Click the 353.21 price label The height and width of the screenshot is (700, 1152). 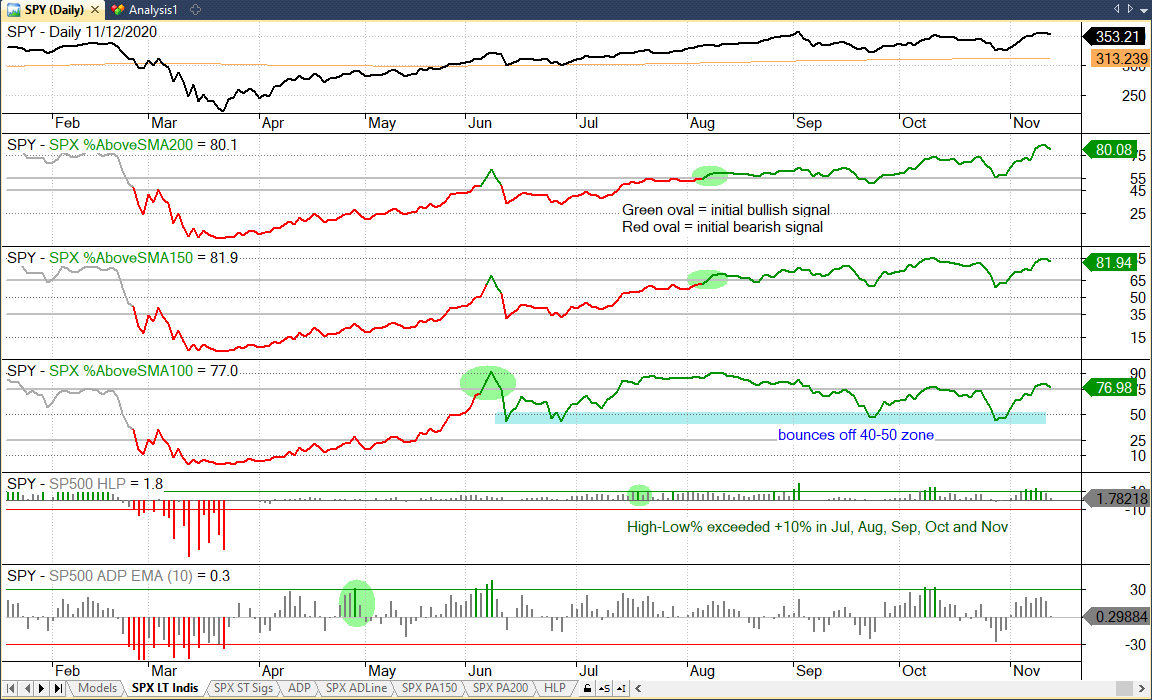pos(1115,36)
